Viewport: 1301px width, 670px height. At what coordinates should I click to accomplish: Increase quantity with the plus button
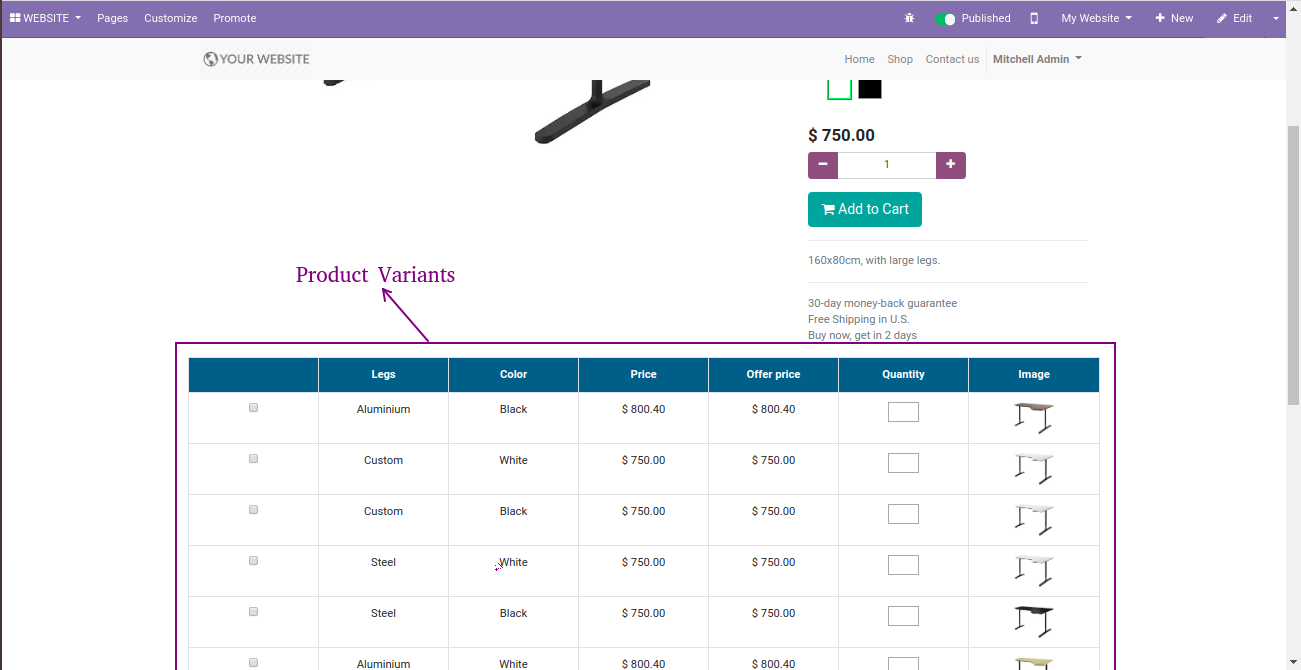(x=951, y=165)
